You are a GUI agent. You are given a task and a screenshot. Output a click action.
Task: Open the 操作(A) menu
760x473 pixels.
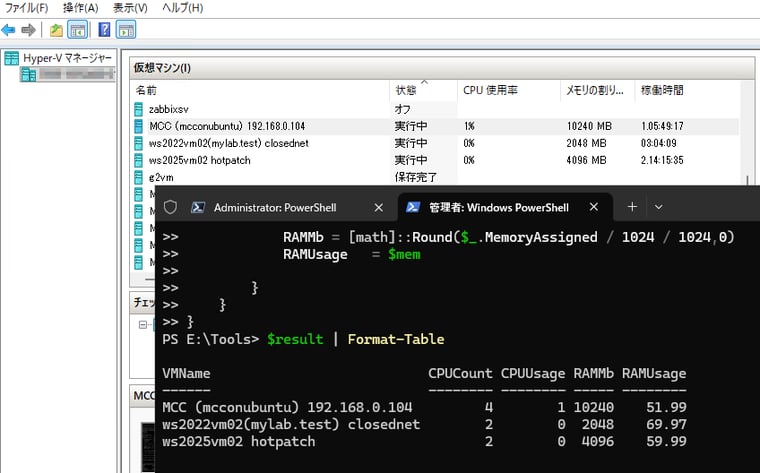point(80,8)
